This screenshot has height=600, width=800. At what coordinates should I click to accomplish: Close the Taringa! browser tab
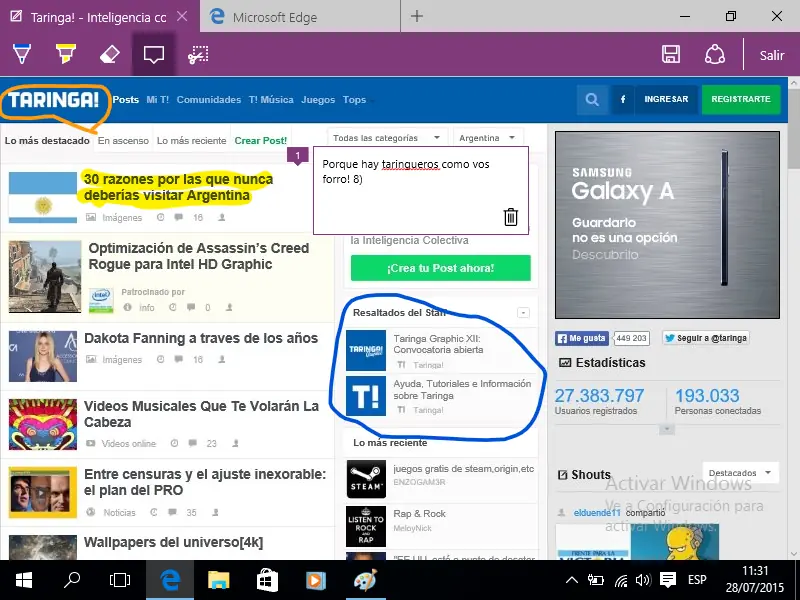pos(182,16)
